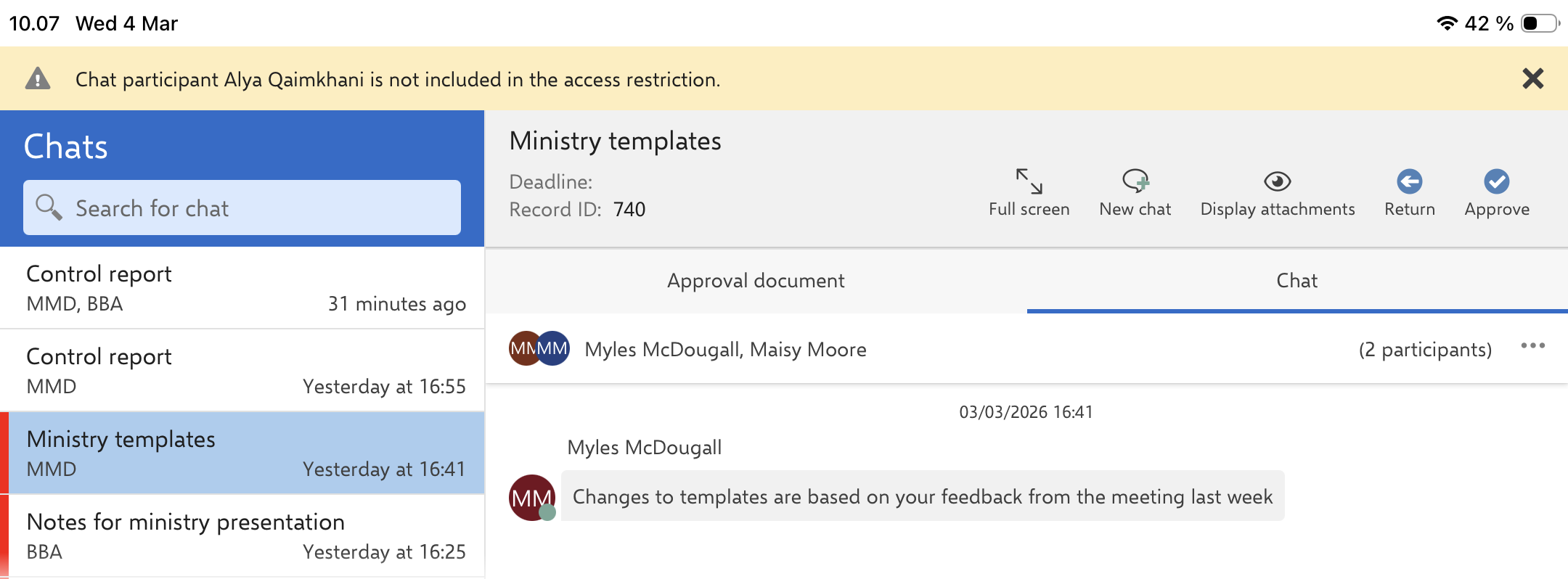The image size is (1568, 579).
Task: Open Control report chat from 31 minutes ago
Action: [x=242, y=288]
